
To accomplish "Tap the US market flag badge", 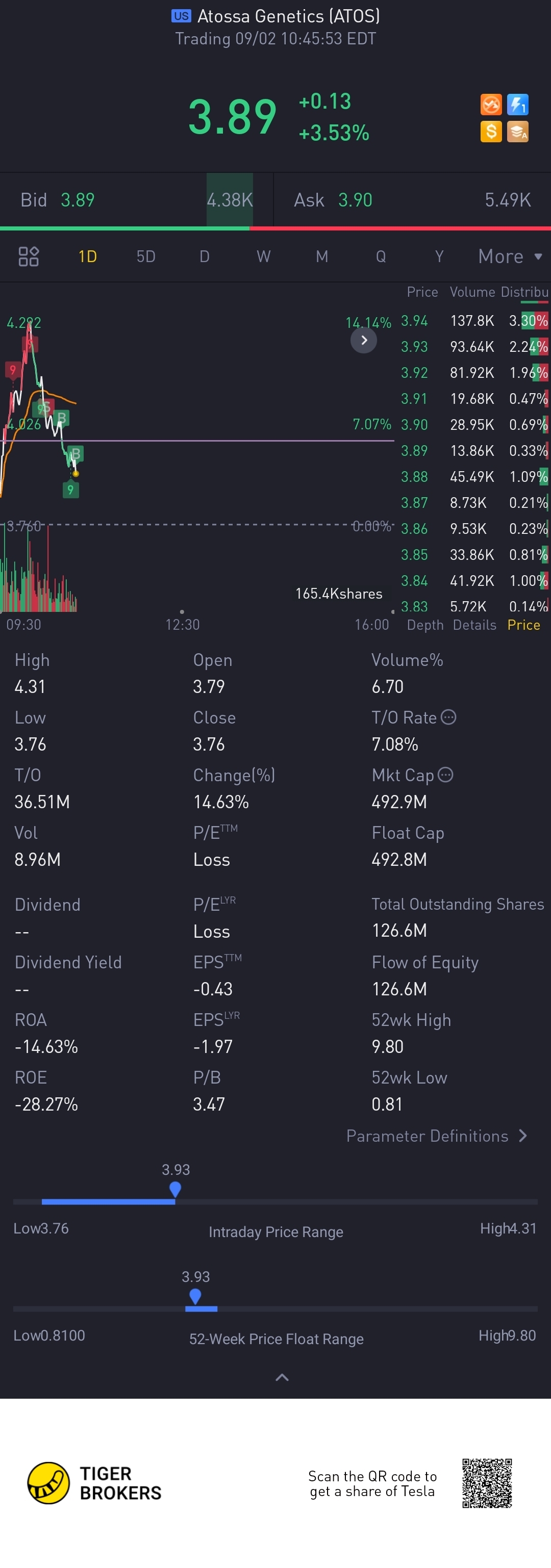I will (181, 16).
